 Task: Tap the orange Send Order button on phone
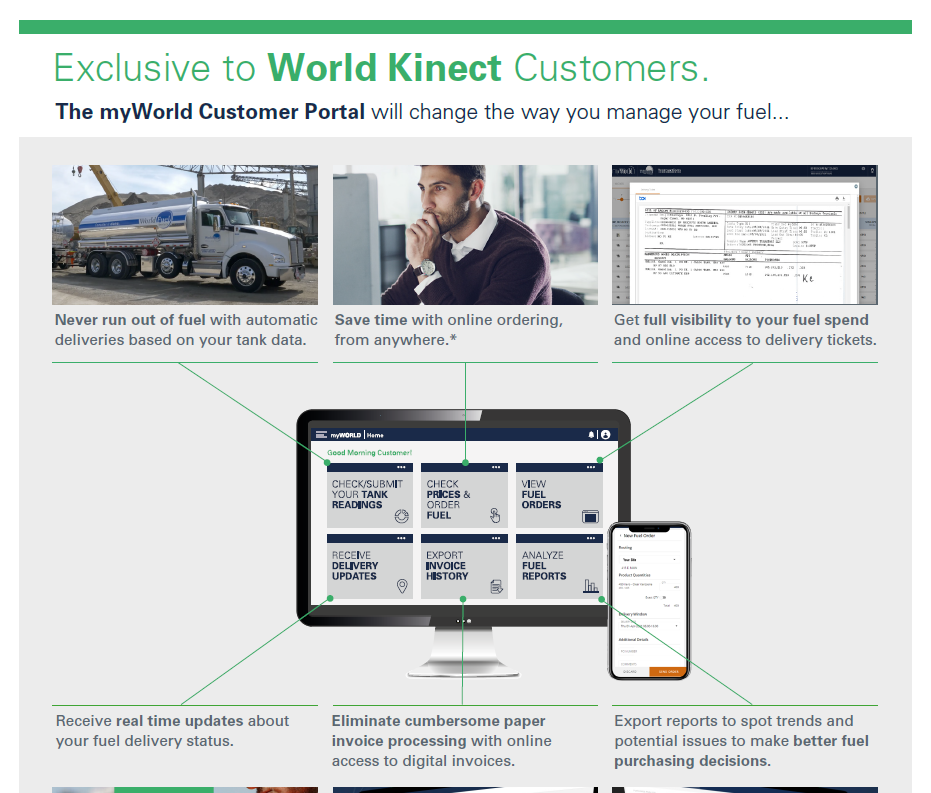[668, 671]
